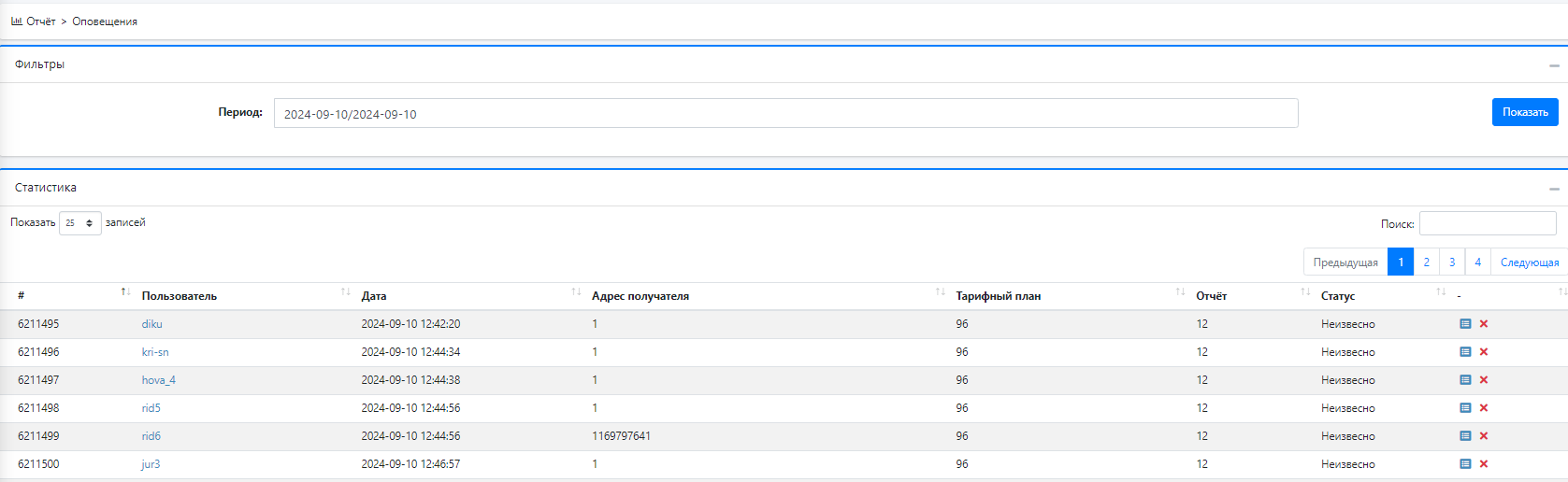Click the Следующая pagination button

(1530, 262)
